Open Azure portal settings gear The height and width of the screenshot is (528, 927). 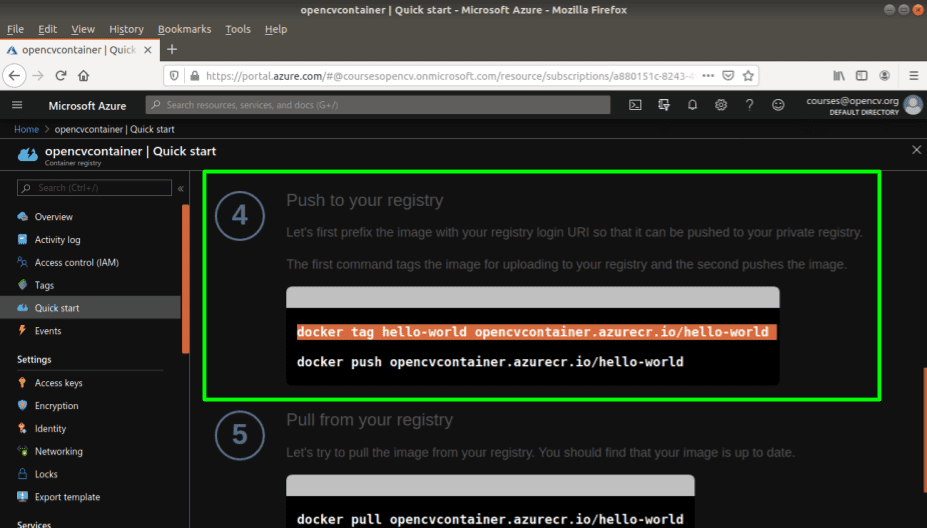[721, 105]
